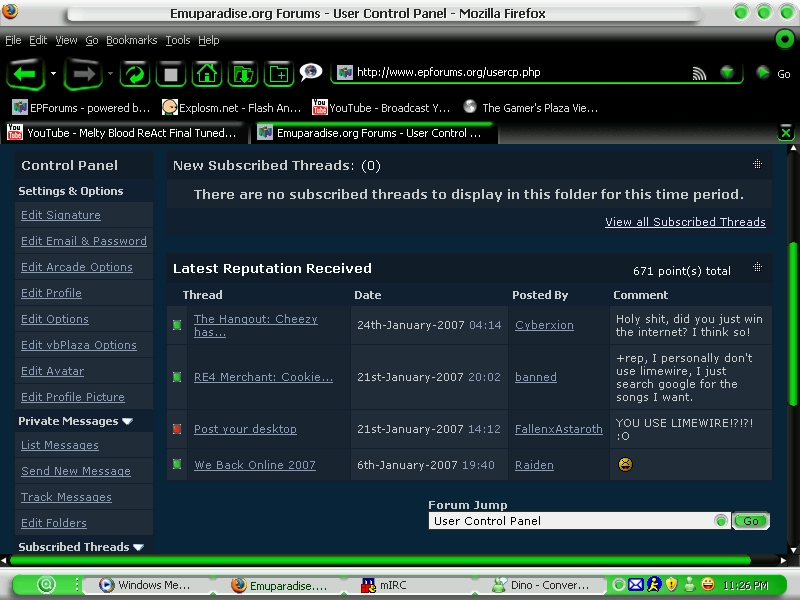Go to the Home page icon
The image size is (800, 600).
click(x=207, y=74)
